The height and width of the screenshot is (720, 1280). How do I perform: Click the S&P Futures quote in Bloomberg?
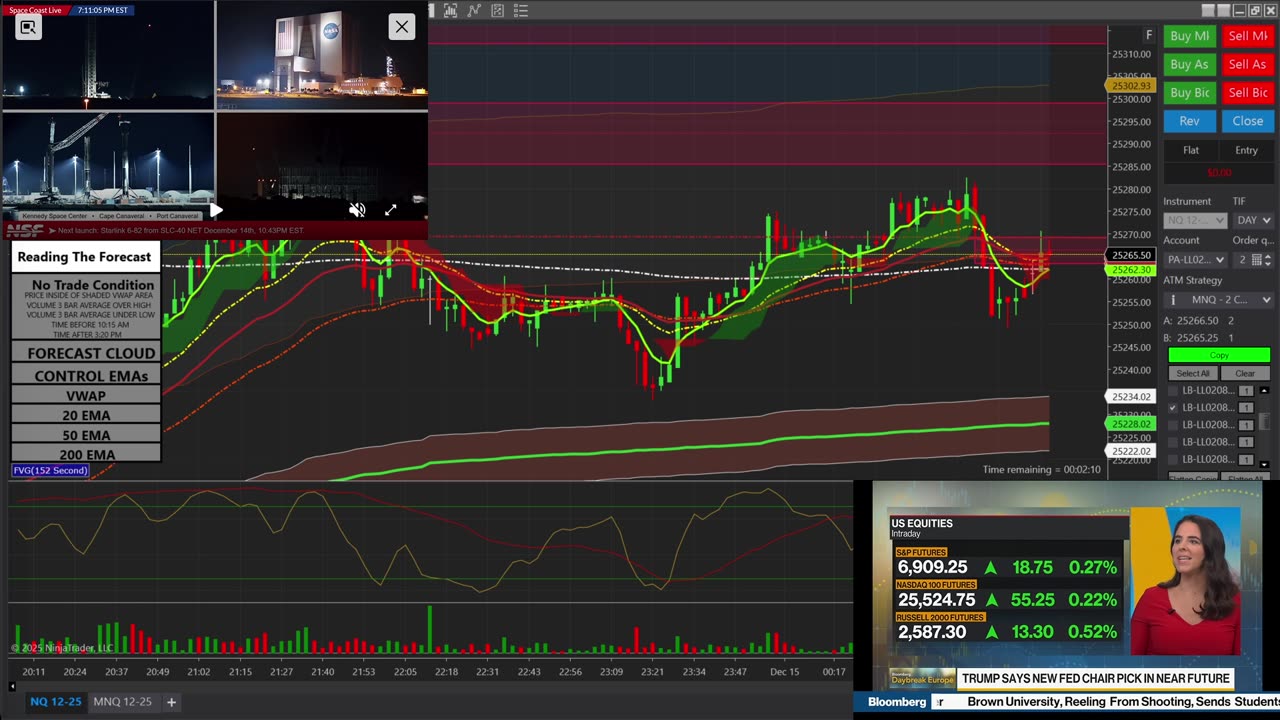[1007, 563]
